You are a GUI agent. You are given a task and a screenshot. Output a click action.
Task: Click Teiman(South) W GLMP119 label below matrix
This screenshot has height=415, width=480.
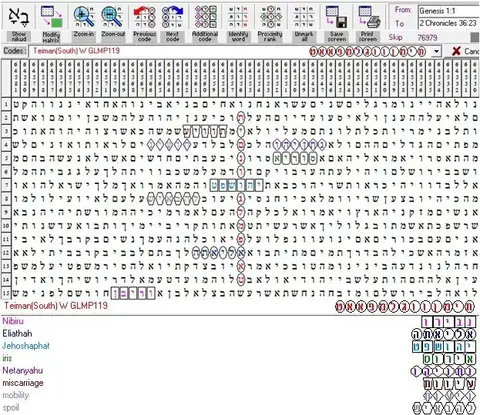click(56, 306)
